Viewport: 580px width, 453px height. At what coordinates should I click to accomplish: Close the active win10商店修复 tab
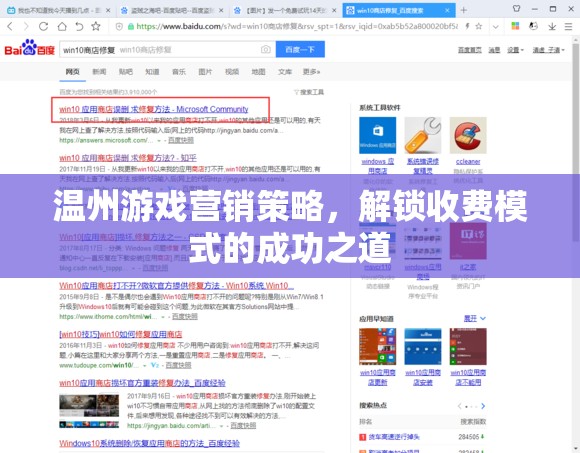447,11
